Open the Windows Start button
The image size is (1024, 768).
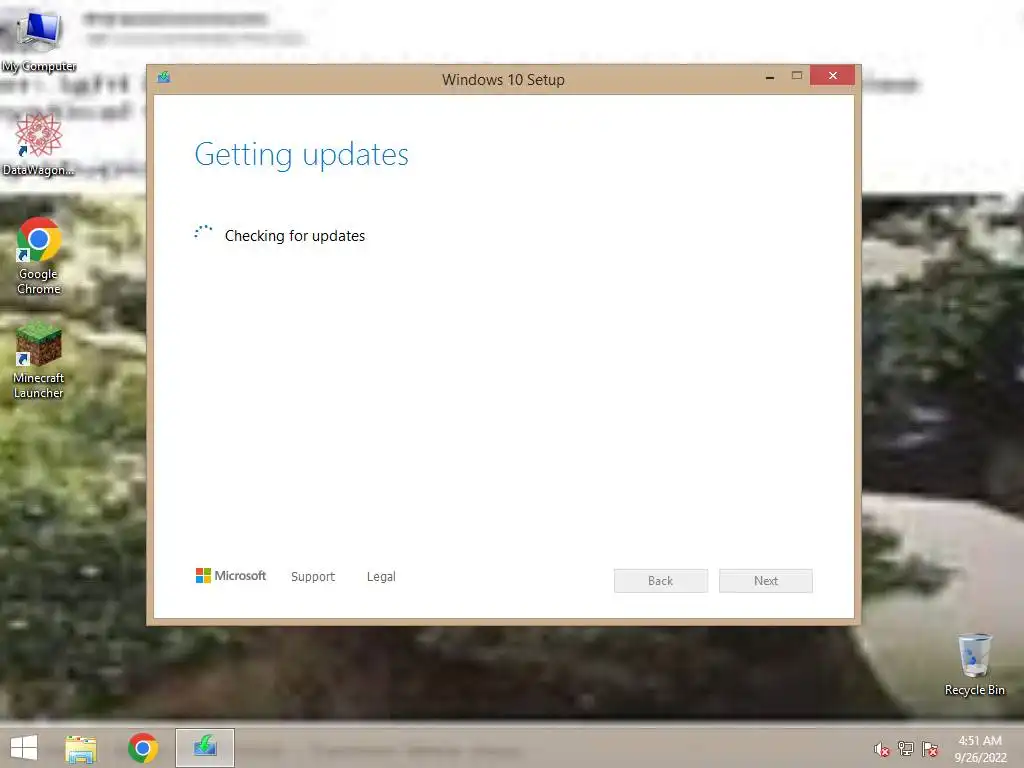[24, 748]
